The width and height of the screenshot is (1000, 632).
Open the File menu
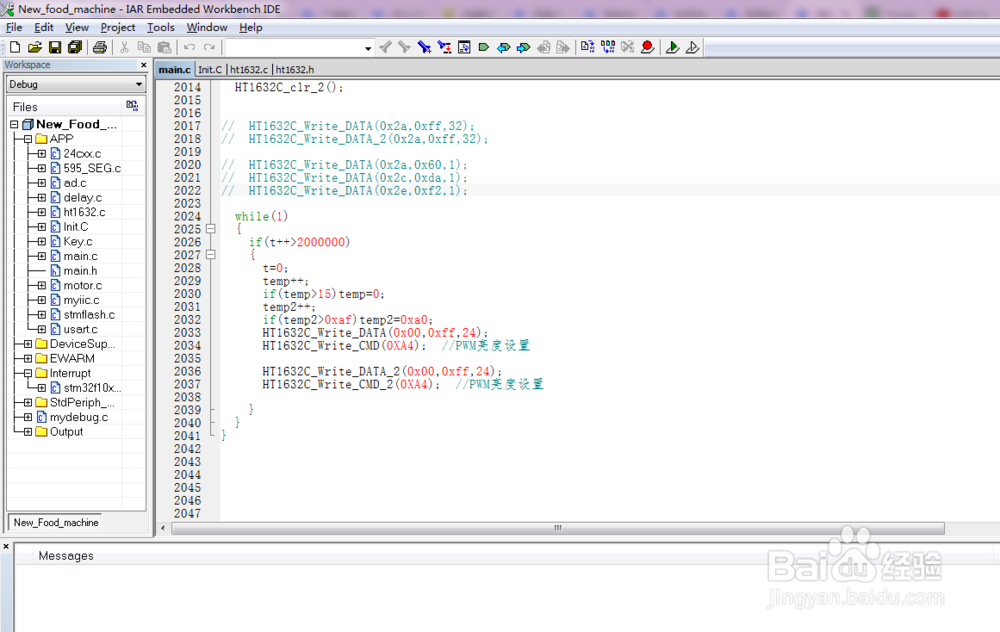coord(14,27)
